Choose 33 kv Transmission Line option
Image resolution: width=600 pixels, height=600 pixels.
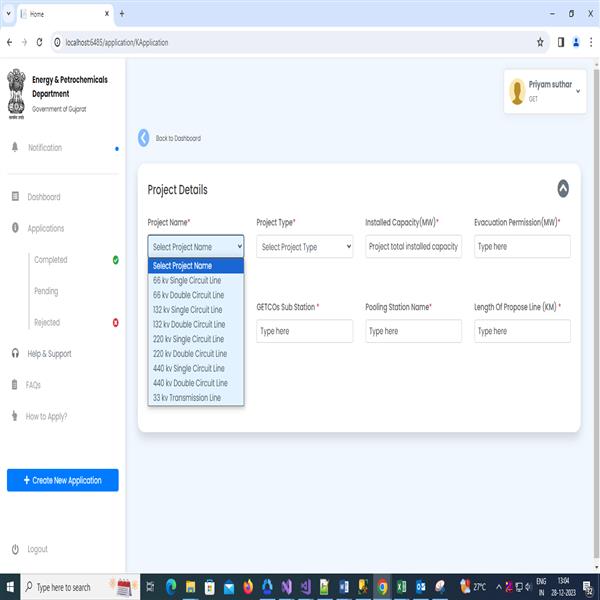[196, 398]
